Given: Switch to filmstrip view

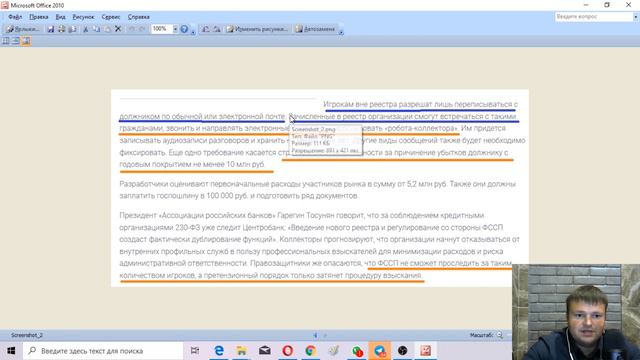Looking at the screenshot, I should pyautogui.click(x=16, y=41).
